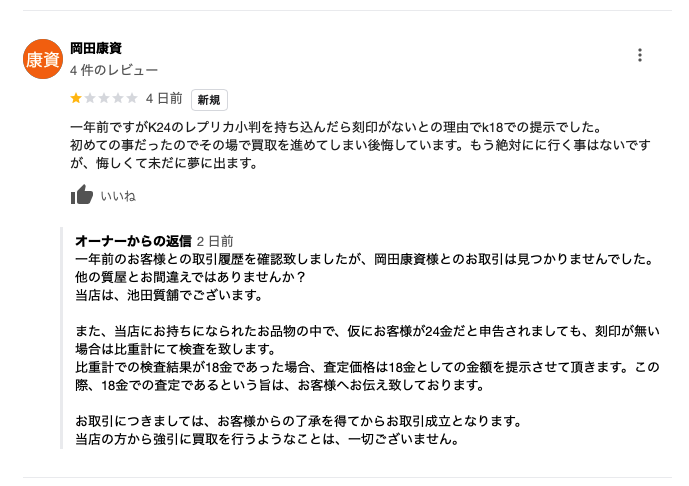The width and height of the screenshot is (689, 486).
Task: Click the fourth rating star
Action: 118,99
